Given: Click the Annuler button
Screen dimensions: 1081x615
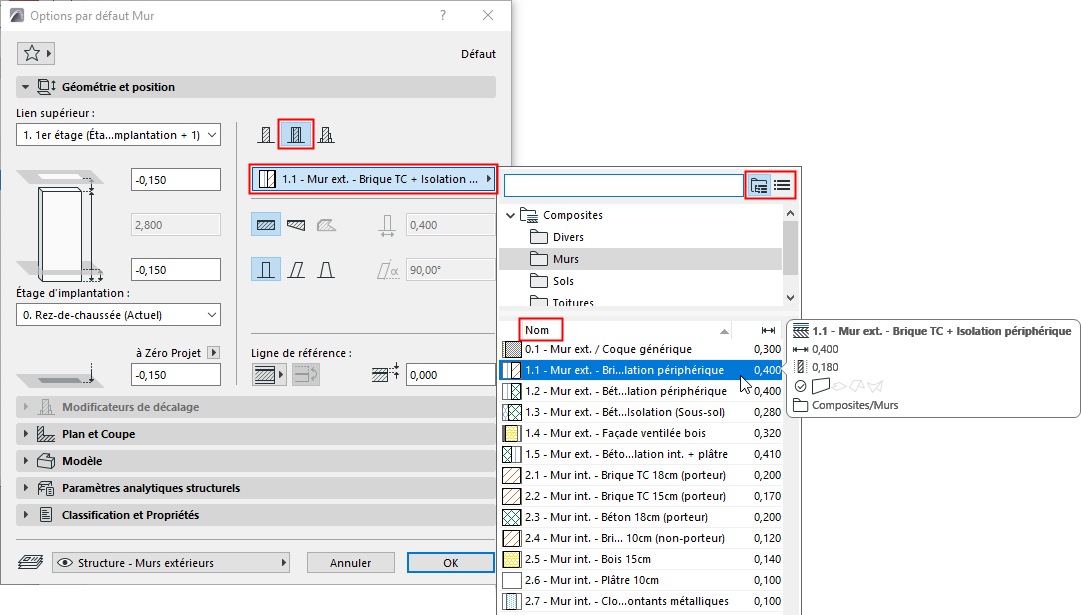Looking at the screenshot, I should 351,563.
